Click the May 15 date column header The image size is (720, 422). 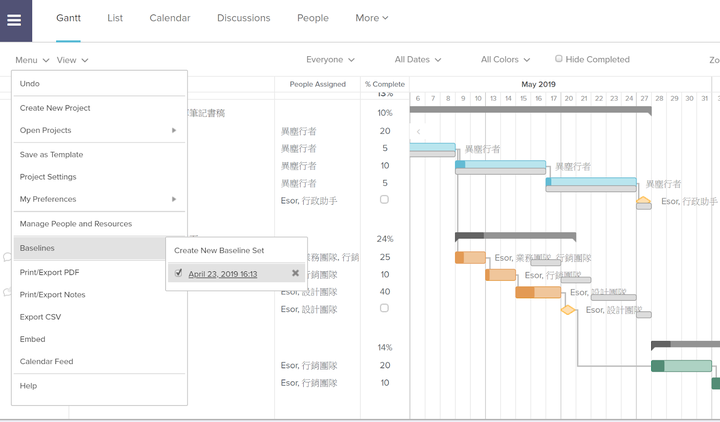tap(523, 98)
